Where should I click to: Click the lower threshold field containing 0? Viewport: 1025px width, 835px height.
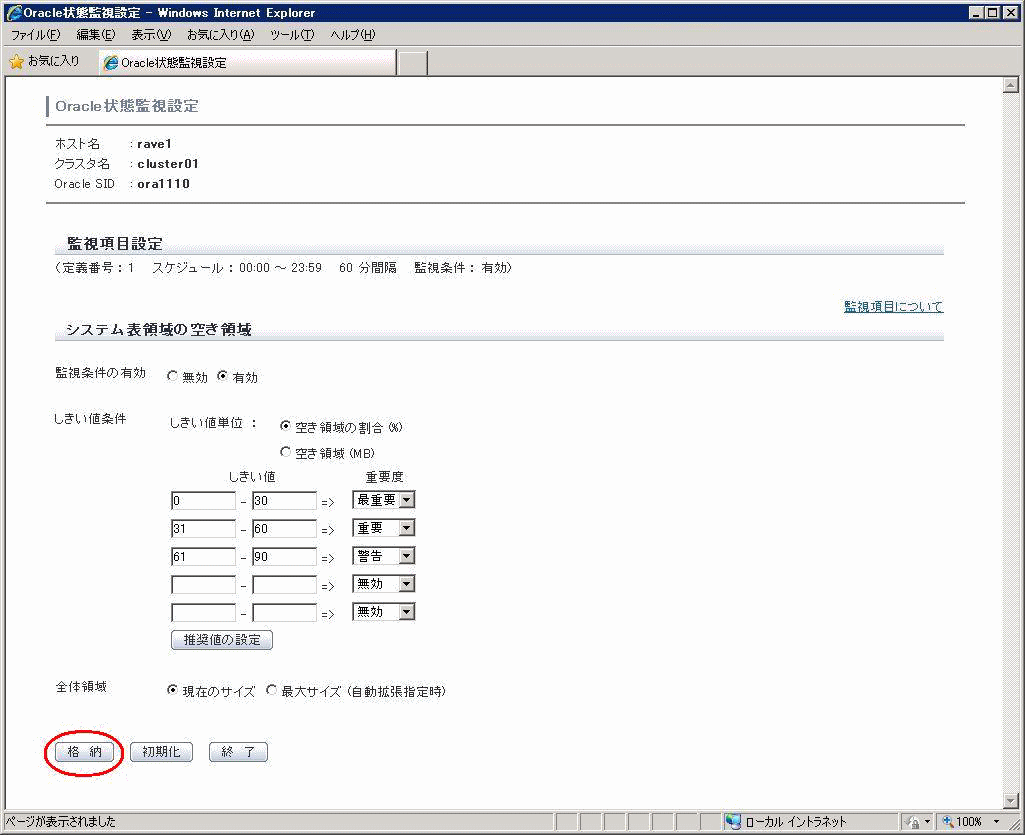[x=203, y=501]
